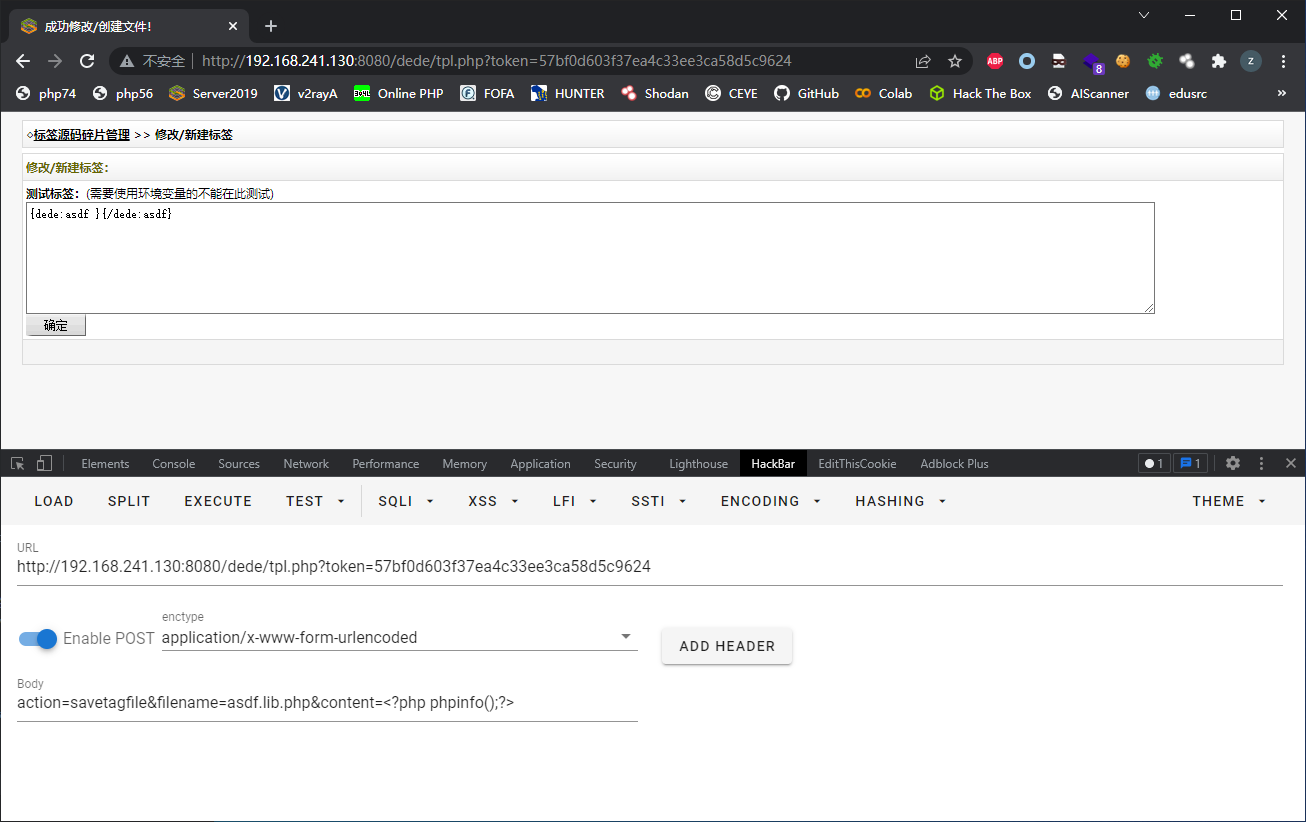The image size is (1306, 822).
Task: Switch to the Adblock Plus tab
Action: click(x=954, y=464)
